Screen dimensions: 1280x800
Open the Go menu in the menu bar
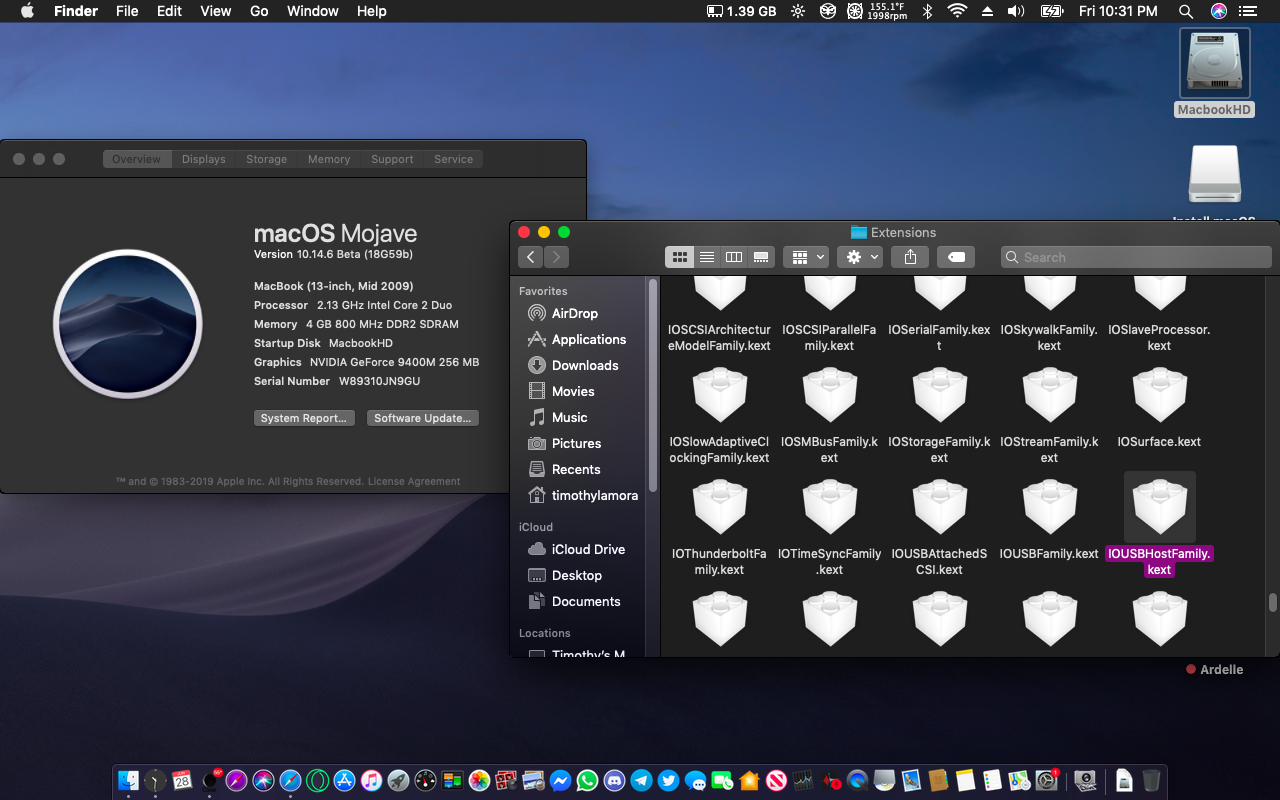pos(259,11)
